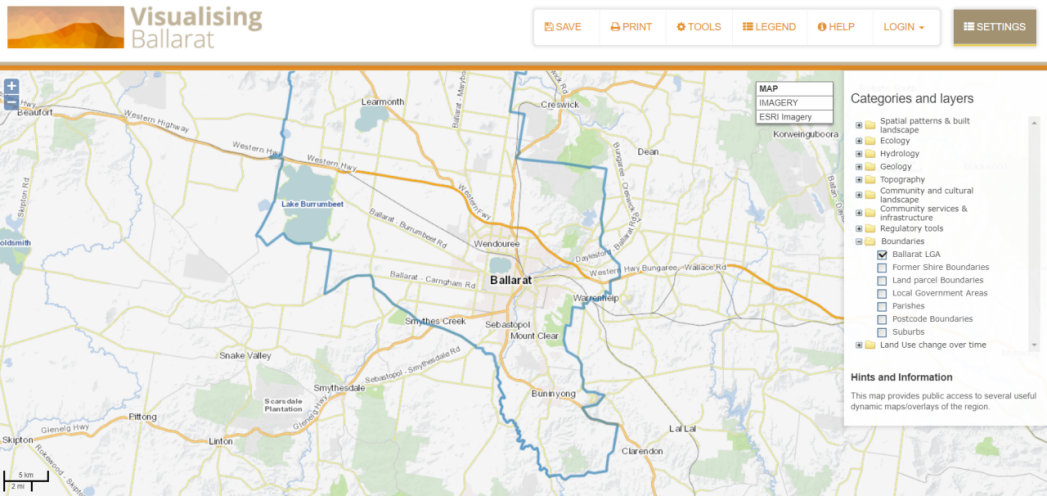The width and height of the screenshot is (1047, 496).
Task: Check the Parishes layer checkbox
Action: click(882, 306)
